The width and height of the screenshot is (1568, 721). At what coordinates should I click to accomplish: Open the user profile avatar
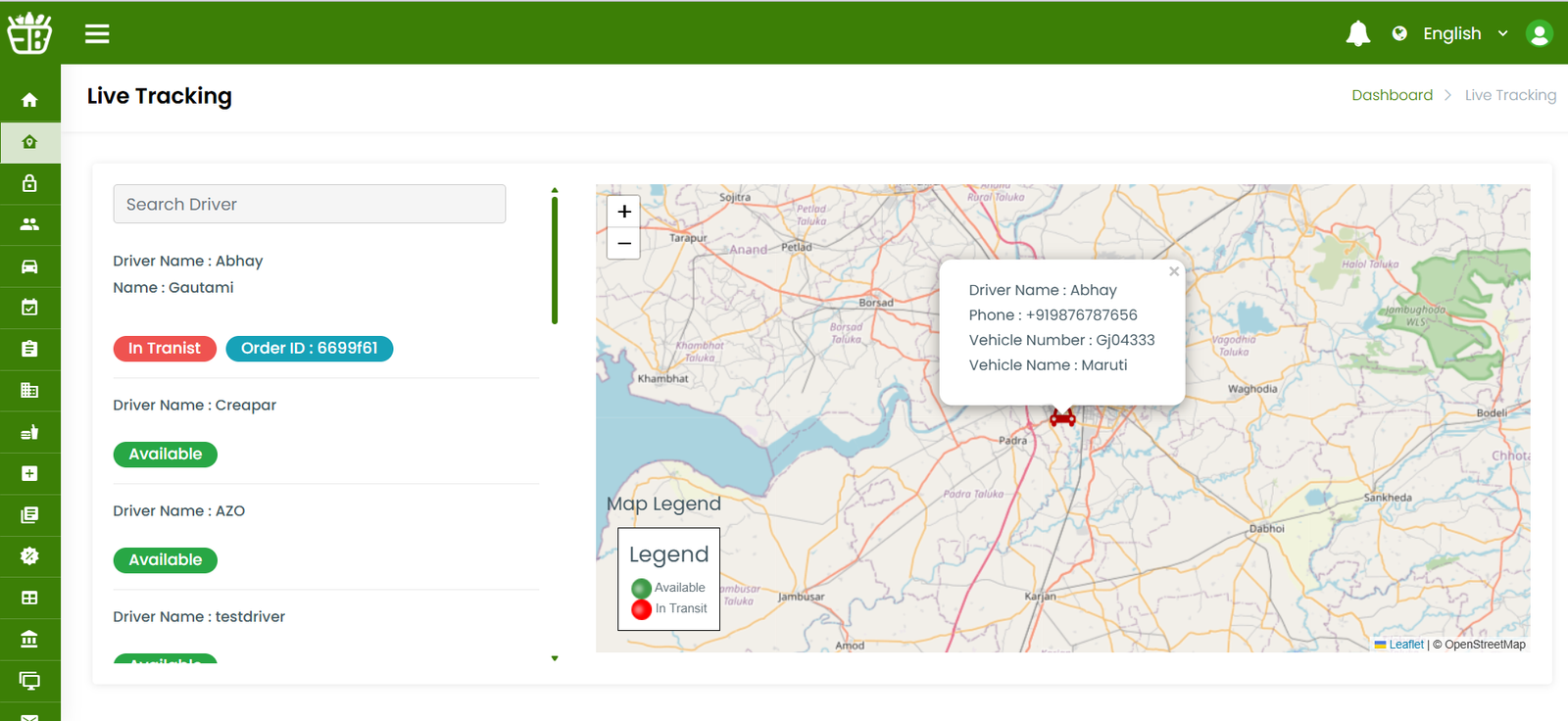click(1539, 34)
